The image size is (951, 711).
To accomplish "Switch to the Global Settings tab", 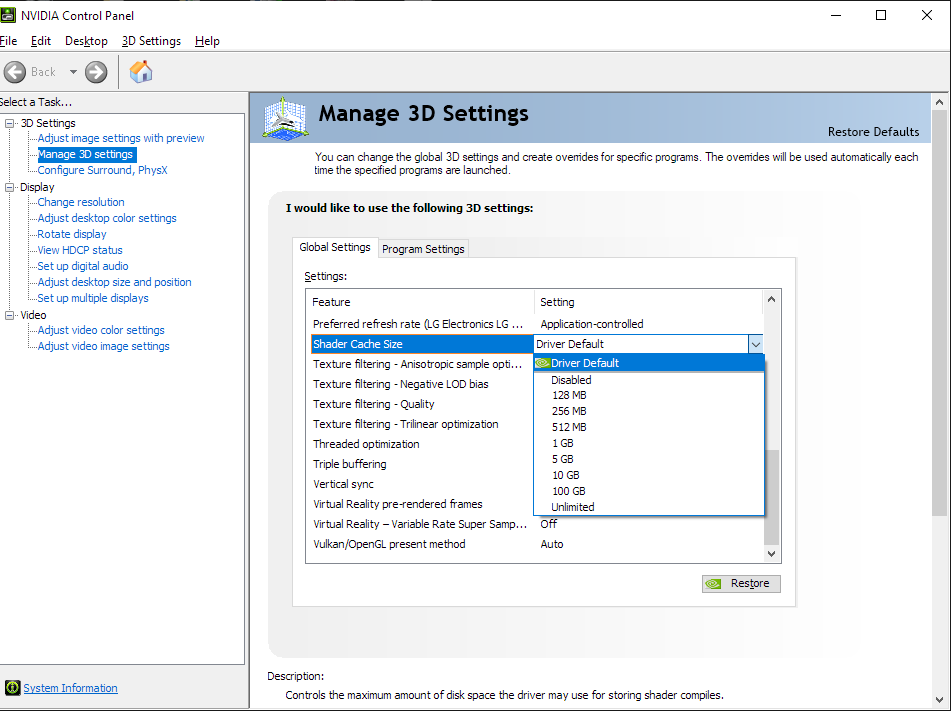I will click(x=335, y=247).
